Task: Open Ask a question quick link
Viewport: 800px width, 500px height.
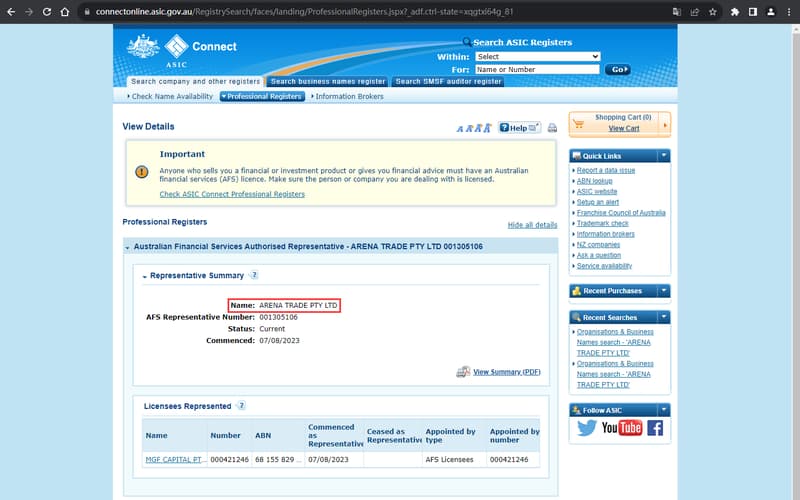Action: (599, 255)
